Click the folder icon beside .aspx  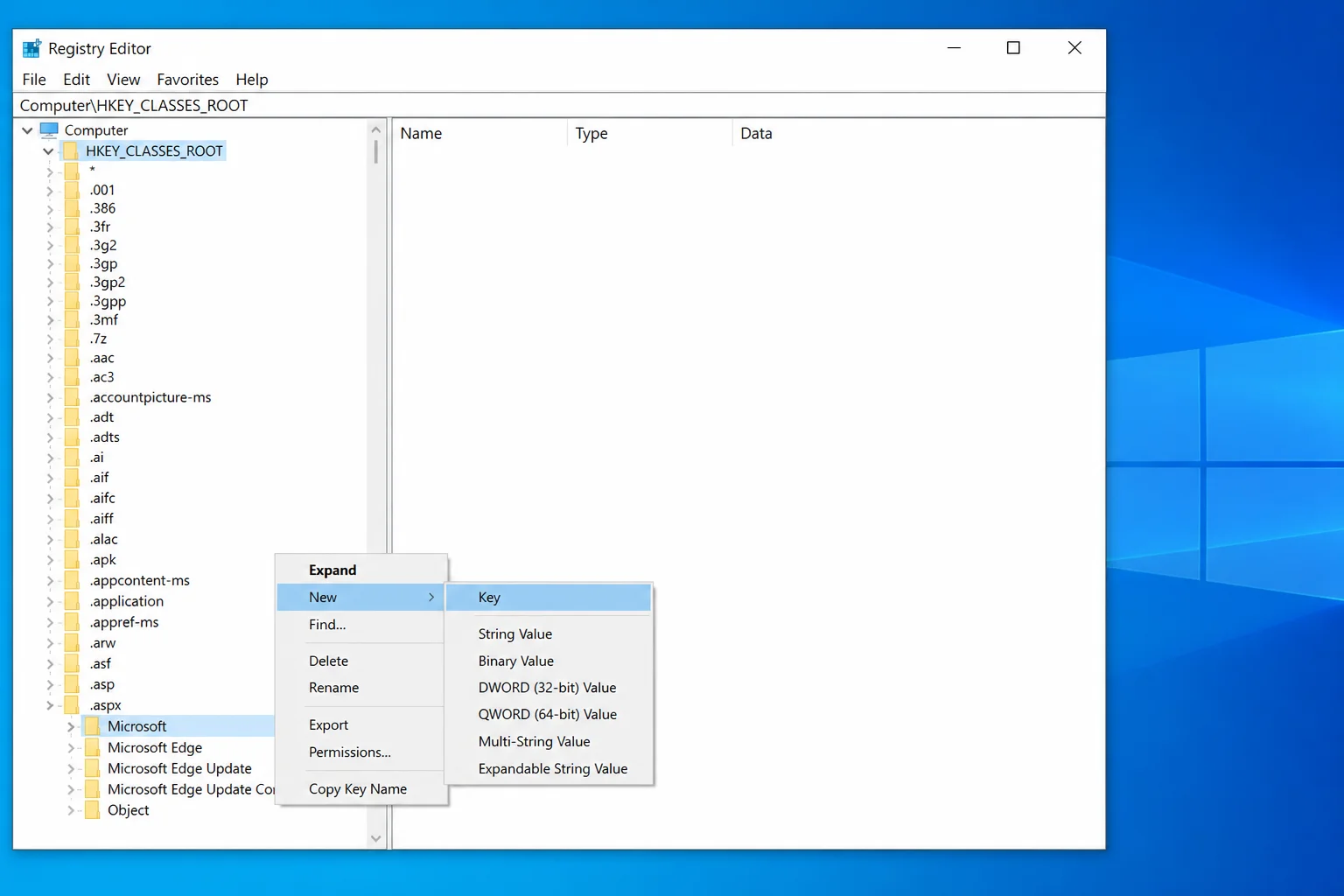72,705
